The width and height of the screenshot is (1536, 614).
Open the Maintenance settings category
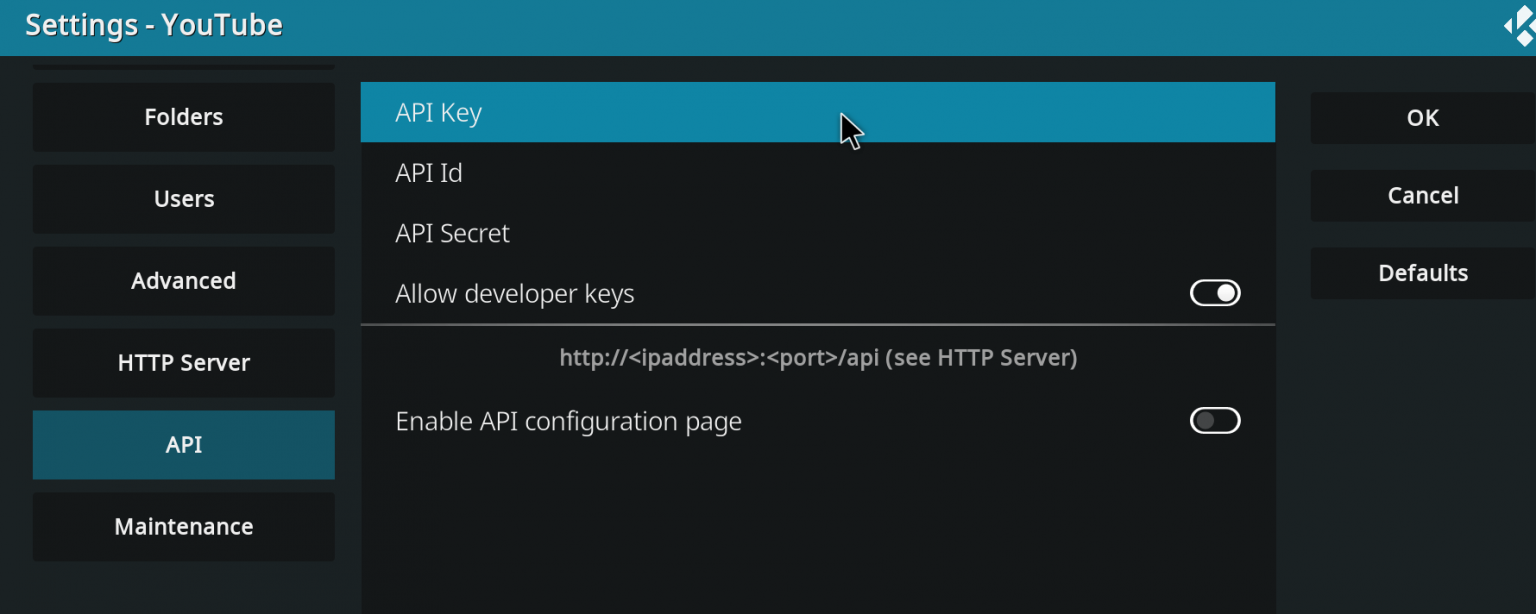tap(183, 526)
